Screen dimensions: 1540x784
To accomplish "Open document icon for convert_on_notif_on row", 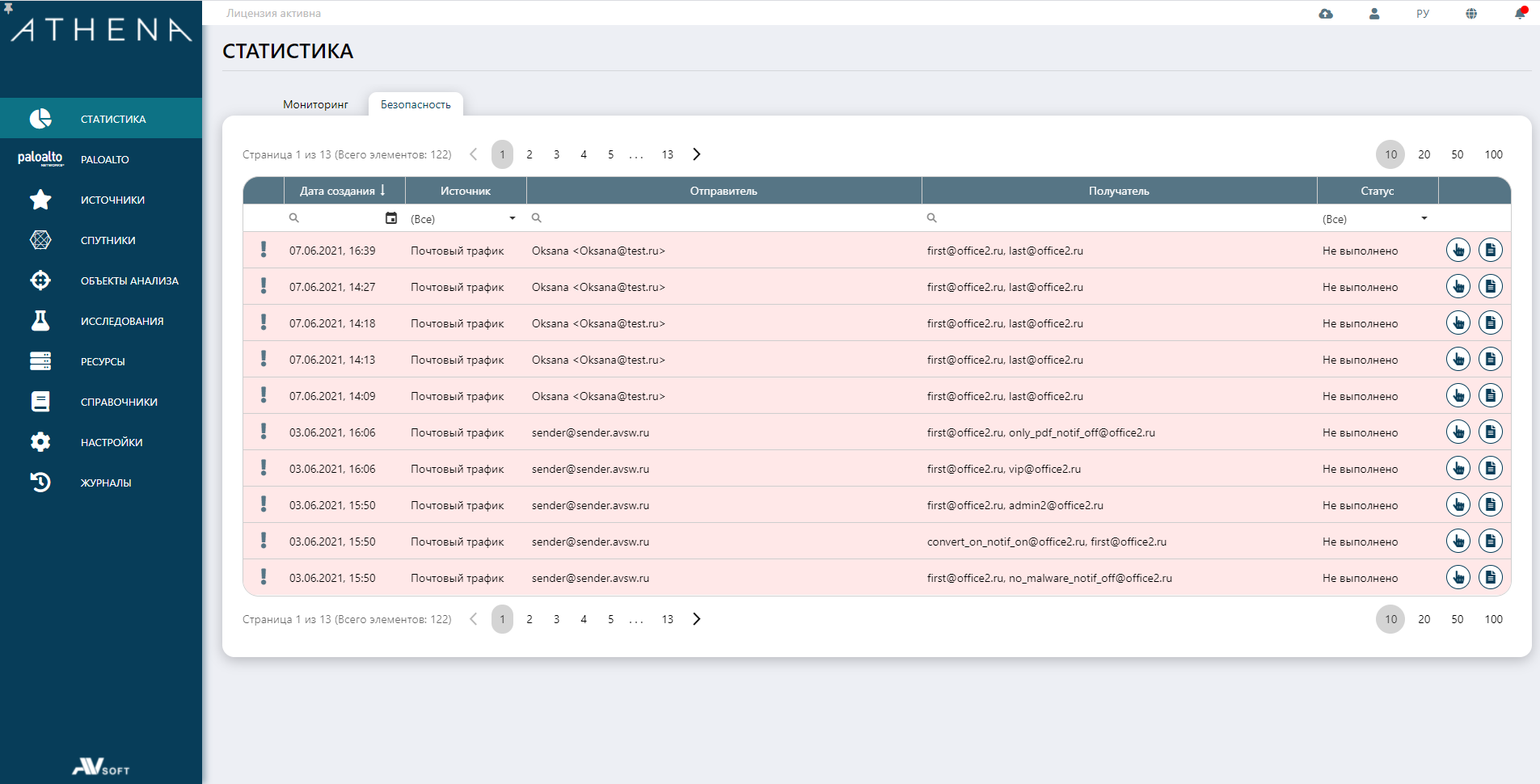I will point(1491,542).
